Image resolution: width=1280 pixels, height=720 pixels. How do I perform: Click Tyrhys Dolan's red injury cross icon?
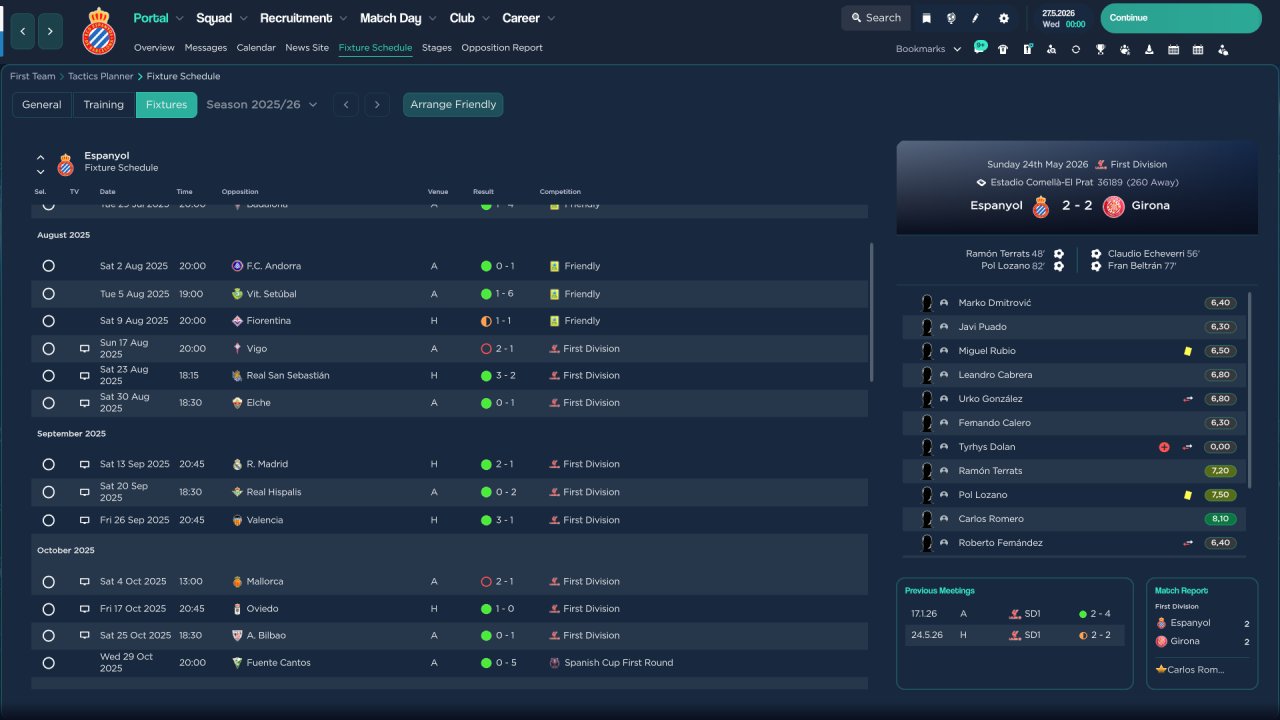tap(1164, 447)
